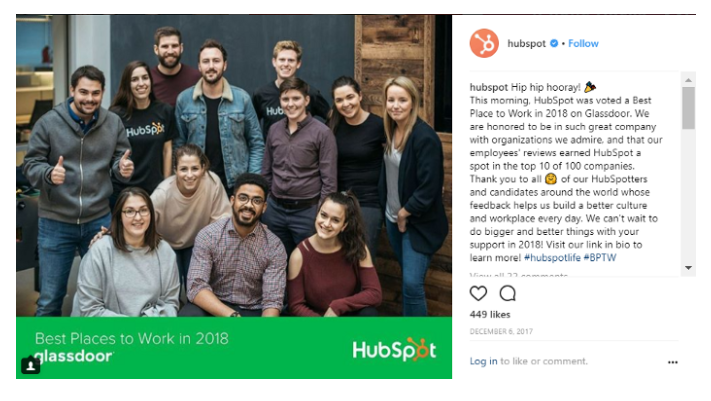711x401 pixels.
Task: Open the HubSpot profile avatar
Action: 484,44
